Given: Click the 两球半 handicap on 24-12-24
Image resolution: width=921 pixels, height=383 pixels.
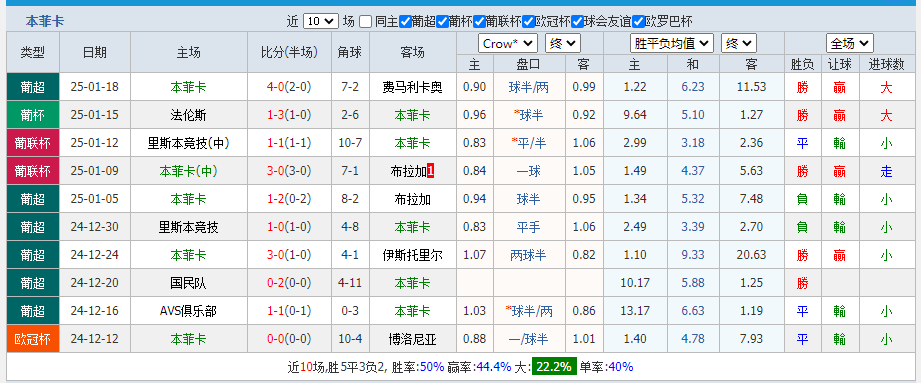Looking at the screenshot, I should click(529, 256).
